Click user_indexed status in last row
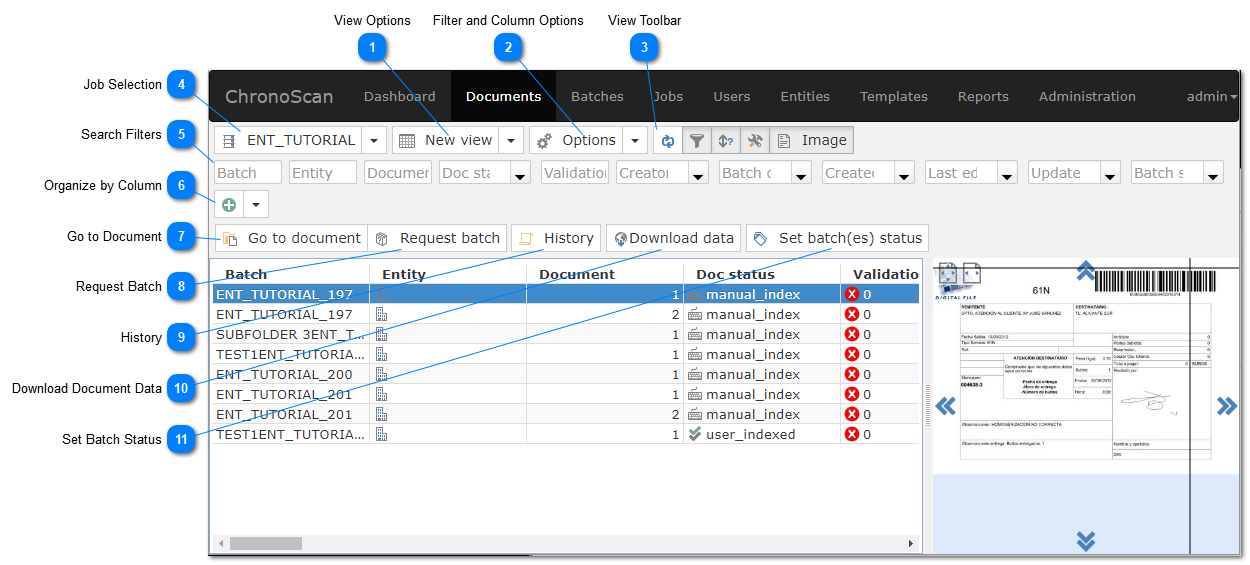Viewport: 1250px width, 565px height. click(750, 434)
